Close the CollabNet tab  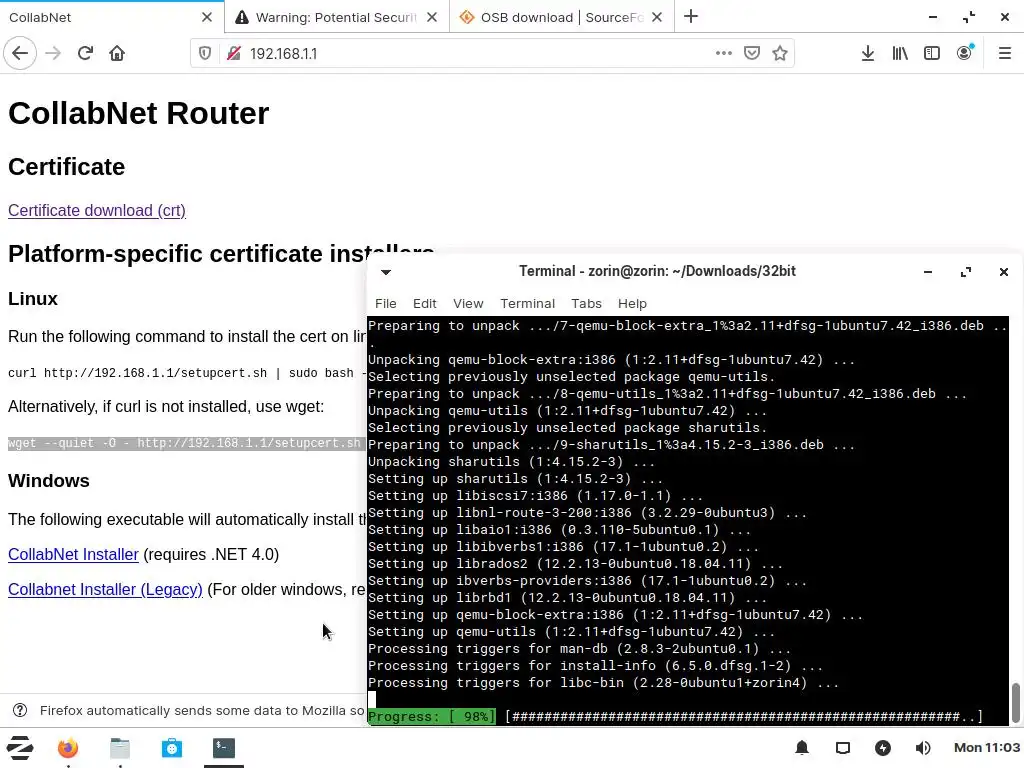(207, 17)
